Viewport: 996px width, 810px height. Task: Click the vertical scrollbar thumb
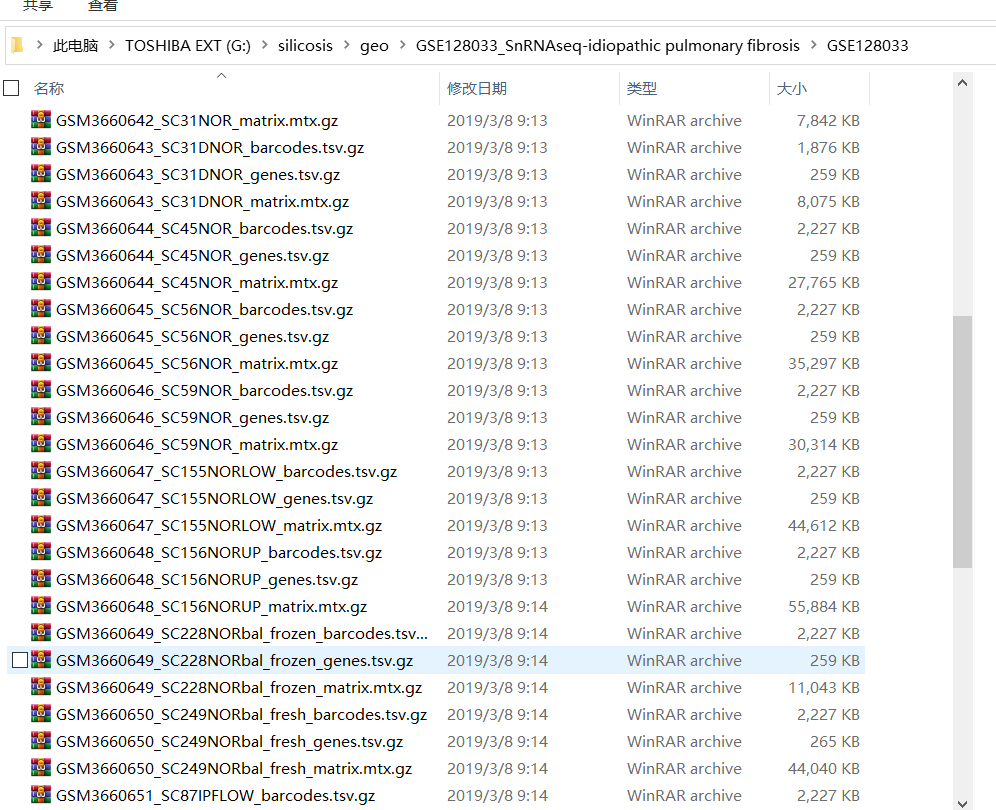(x=962, y=442)
